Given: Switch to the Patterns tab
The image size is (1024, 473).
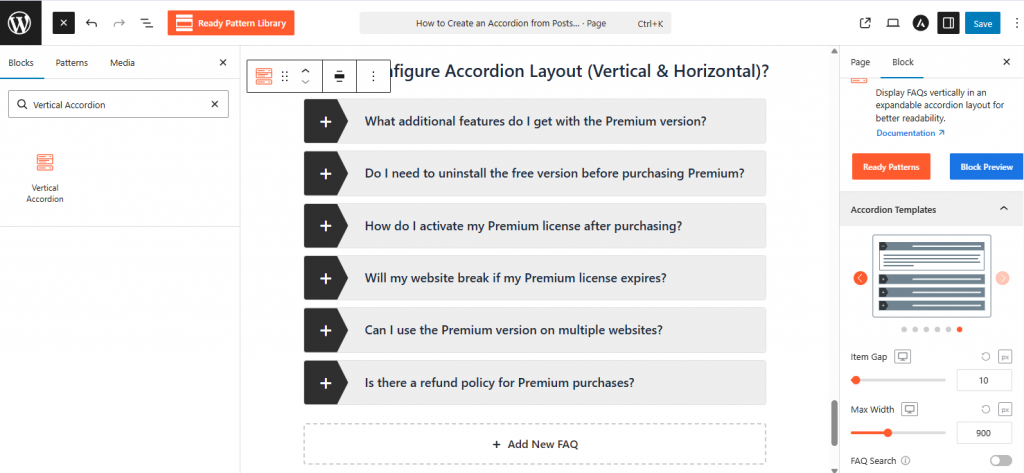Looking at the screenshot, I should click(x=72, y=63).
